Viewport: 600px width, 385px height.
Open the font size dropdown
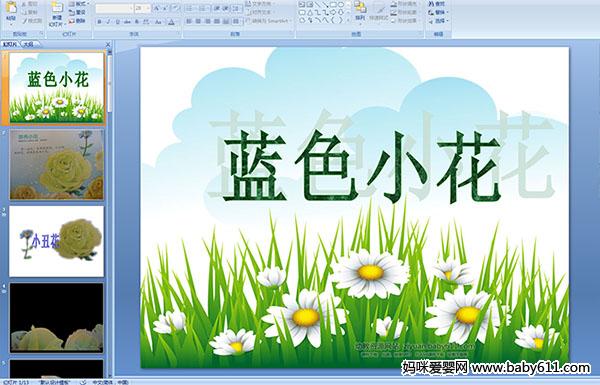click(147, 8)
